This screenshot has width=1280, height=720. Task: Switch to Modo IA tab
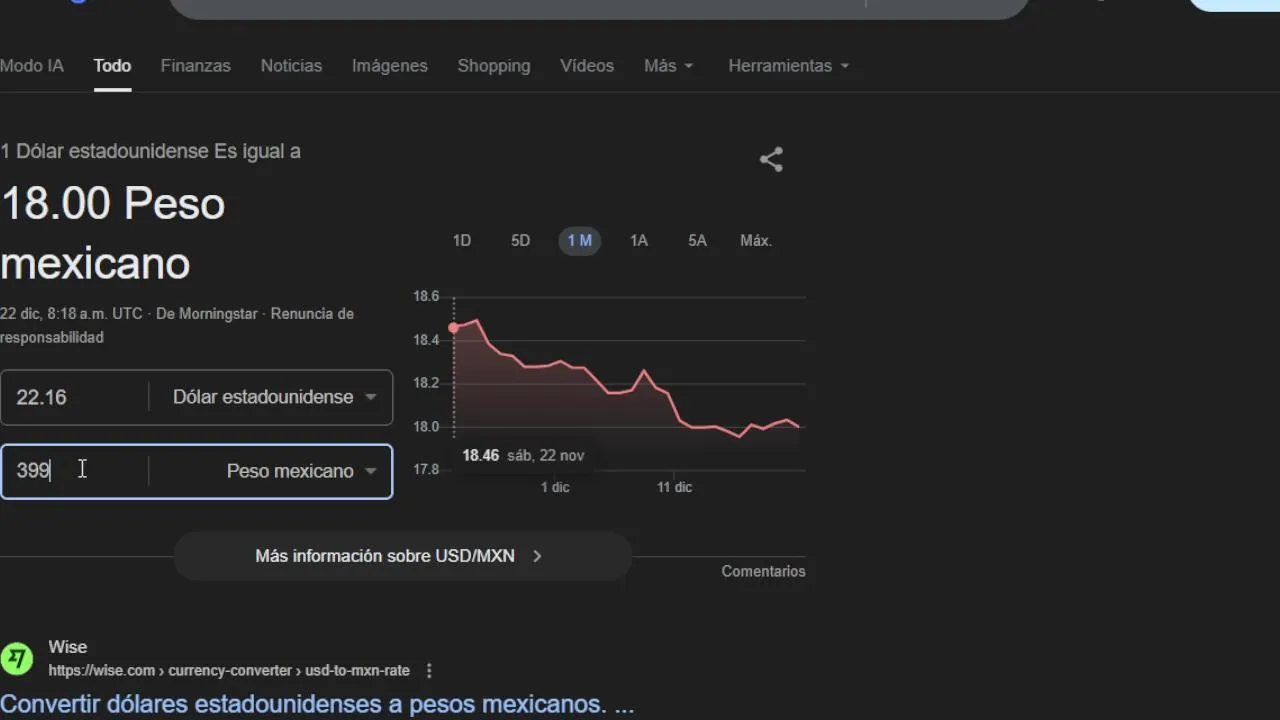tap(31, 66)
